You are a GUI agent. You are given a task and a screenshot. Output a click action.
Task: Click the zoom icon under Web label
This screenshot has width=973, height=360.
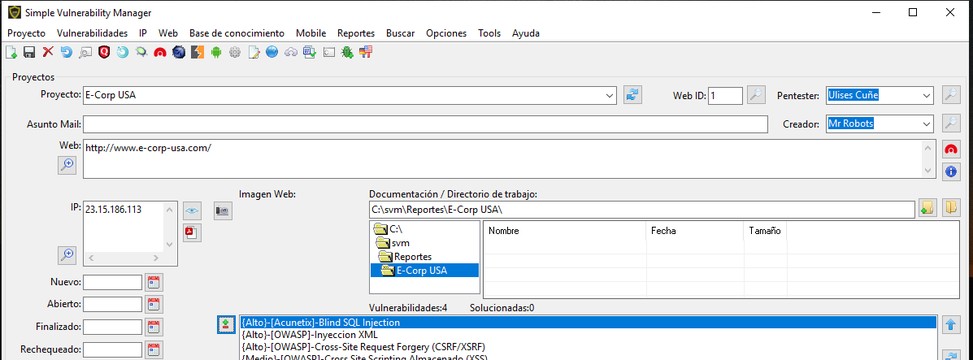[67, 164]
